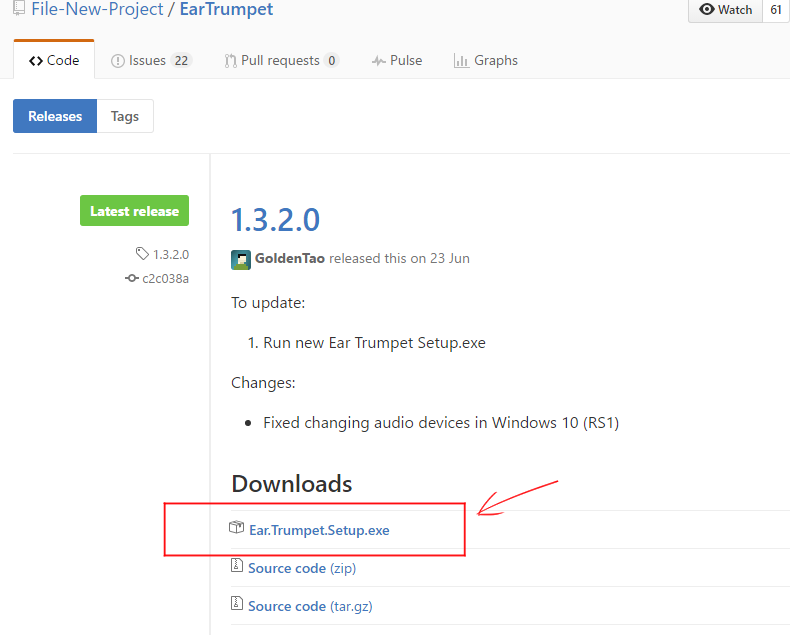Click the repository book icon
The image size is (790, 635).
tap(19, 8)
